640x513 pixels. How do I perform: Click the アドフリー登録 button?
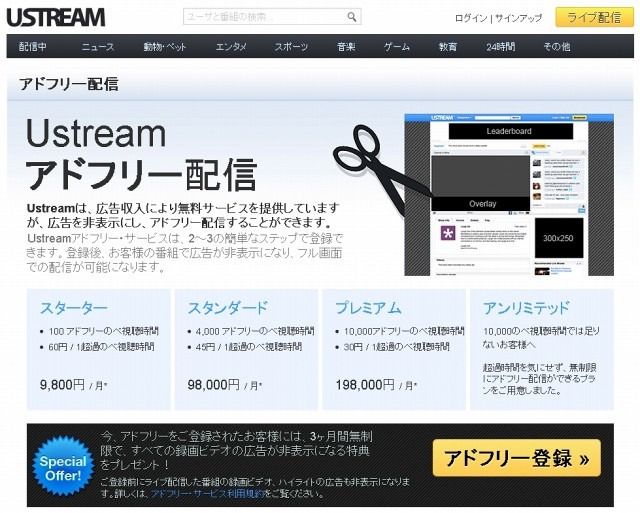[x=517, y=458]
